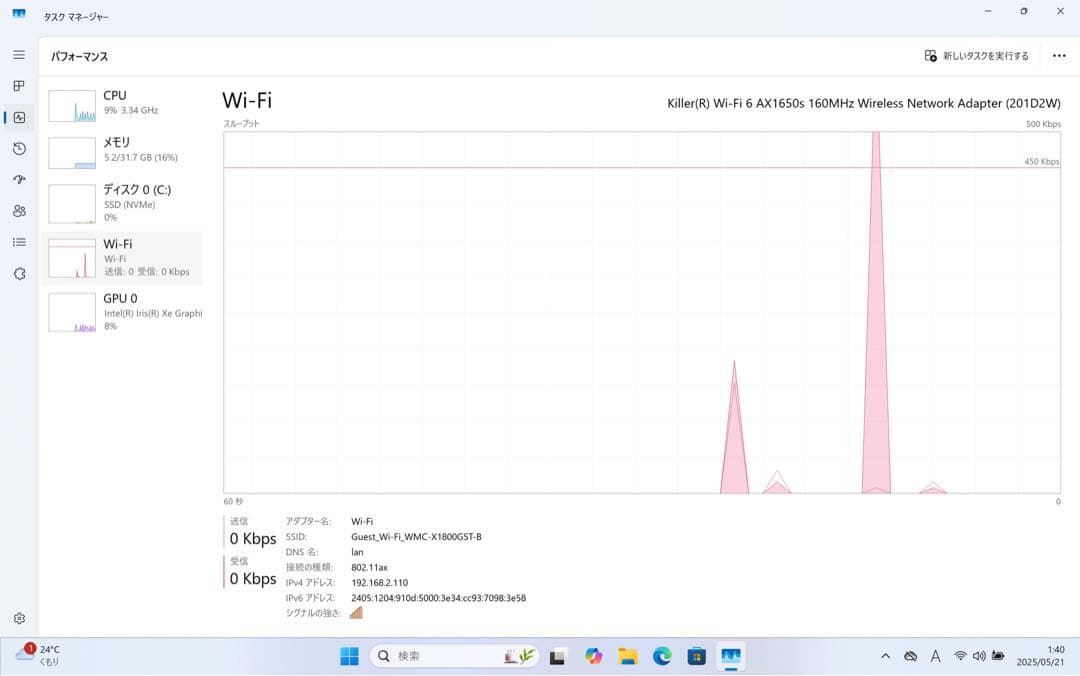The height and width of the screenshot is (676, 1080).
Task: Open the three-dot more options menu
Action: (1059, 56)
